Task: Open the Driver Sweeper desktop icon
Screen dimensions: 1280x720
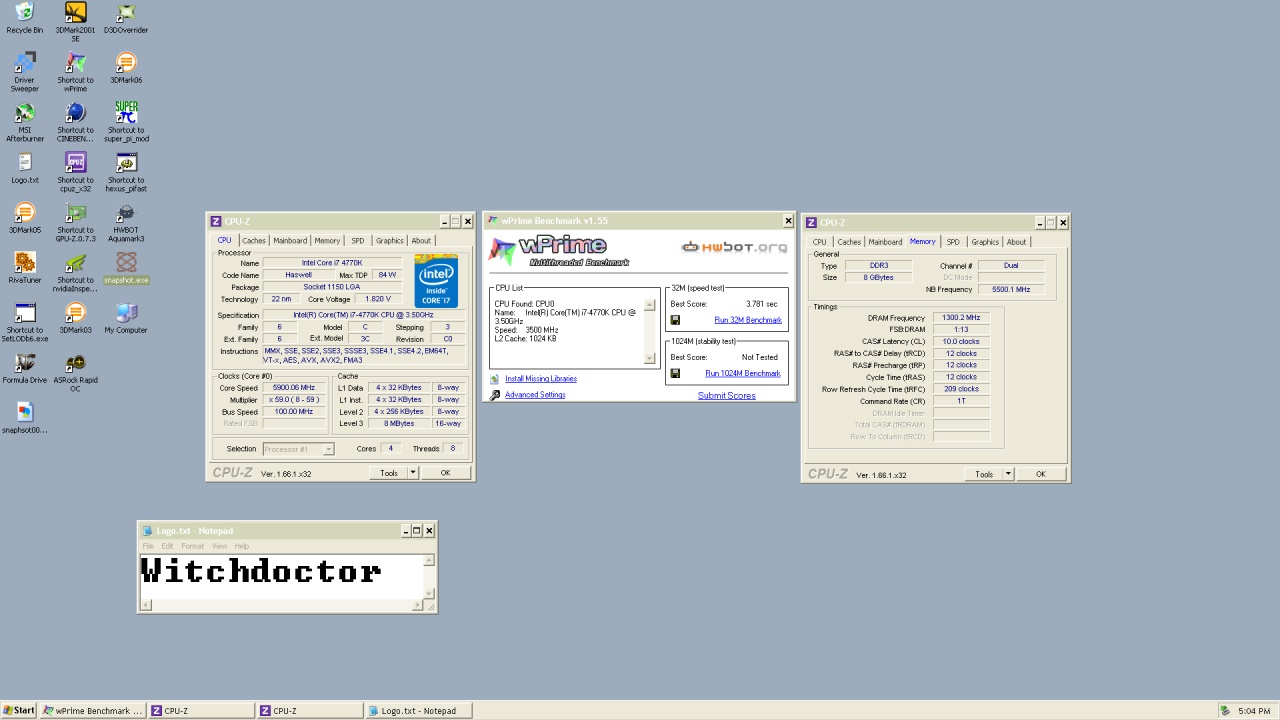Action: (x=25, y=64)
